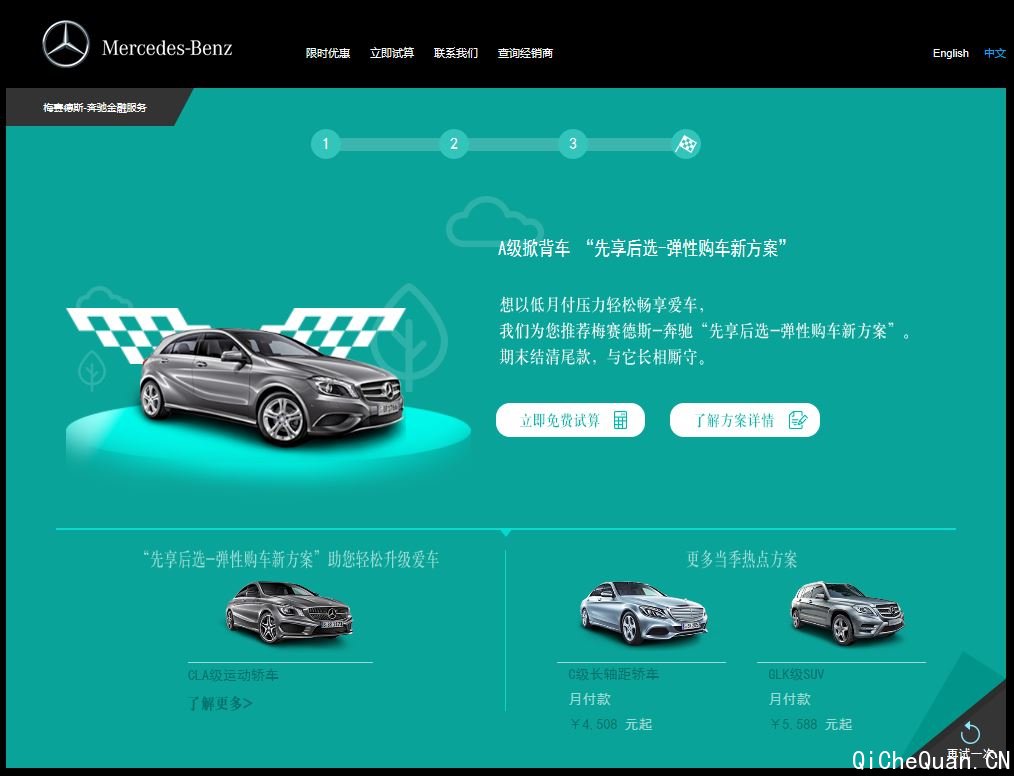Click the GLK级SUV car thumbnail
The height and width of the screenshot is (776, 1014).
[x=847, y=612]
